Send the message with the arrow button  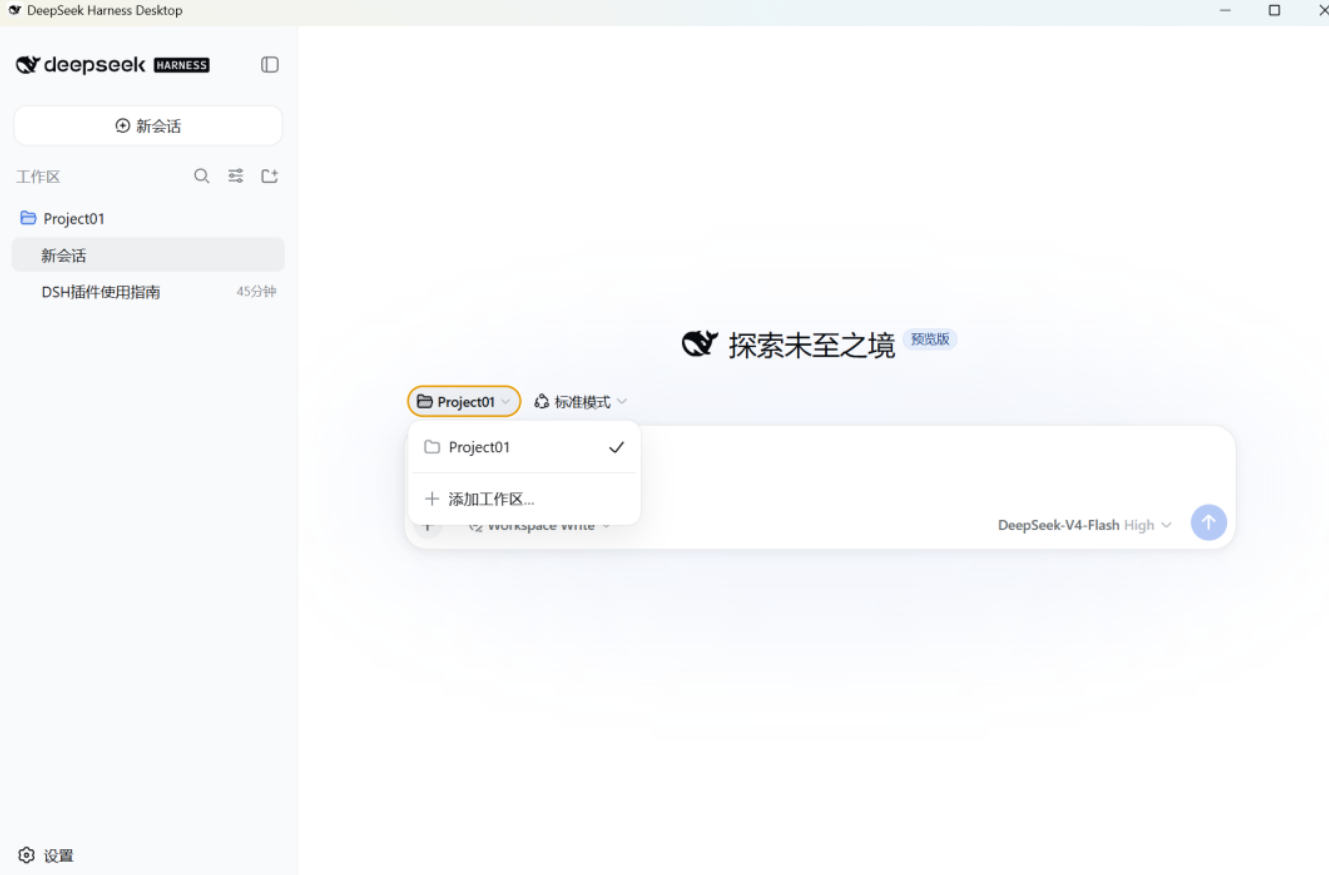click(x=1209, y=522)
